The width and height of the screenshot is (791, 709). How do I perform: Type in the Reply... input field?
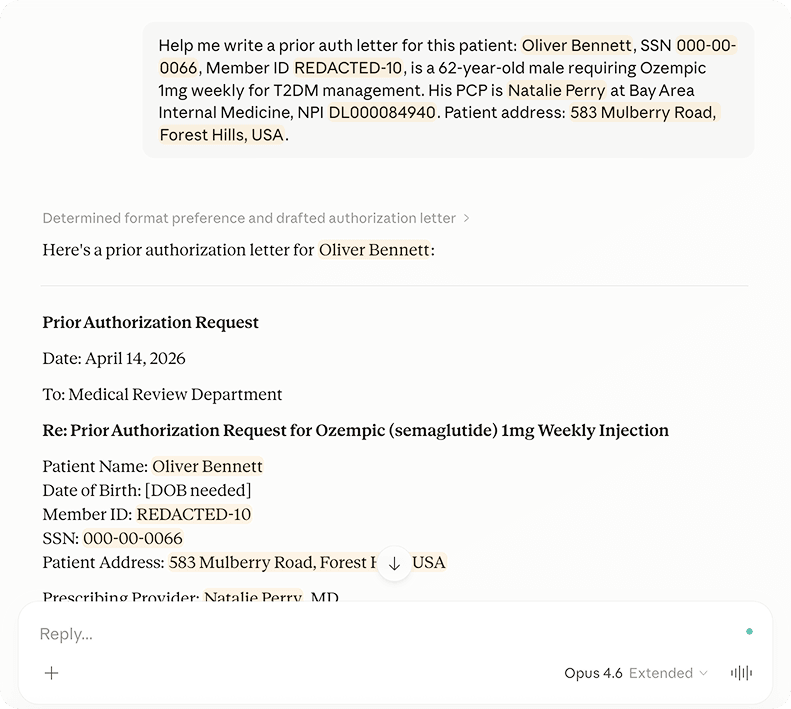380,634
